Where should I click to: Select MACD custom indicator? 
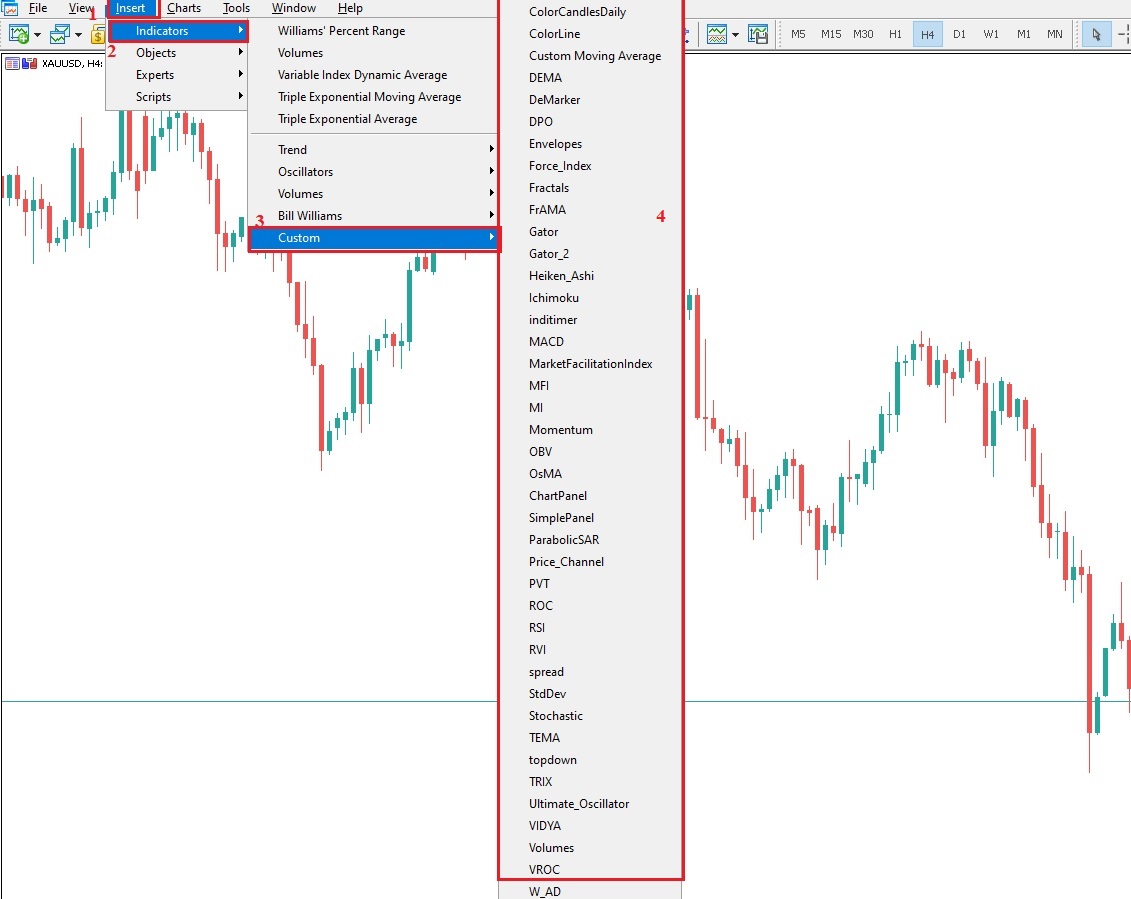coord(591,342)
